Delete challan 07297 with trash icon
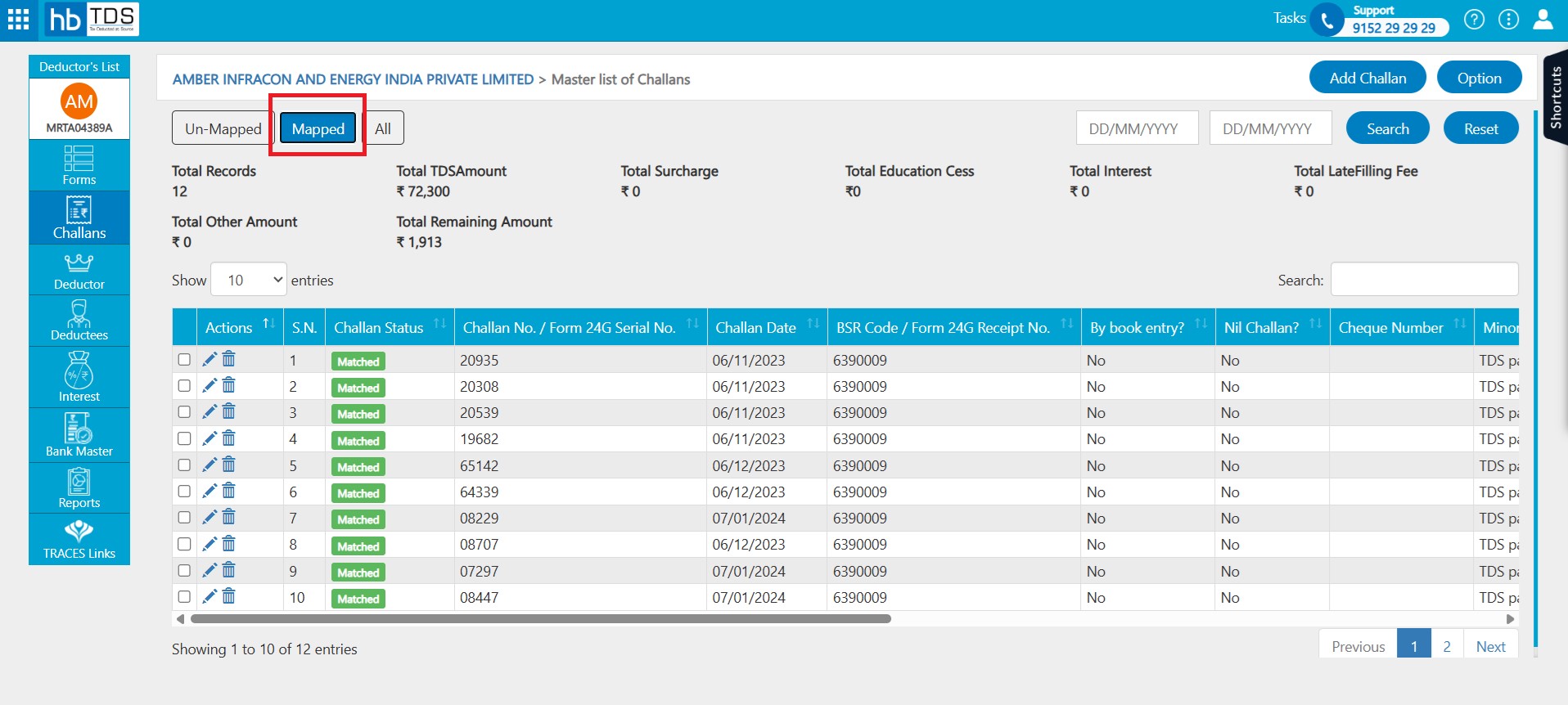Image resolution: width=1568 pixels, height=705 pixels. 228,570
